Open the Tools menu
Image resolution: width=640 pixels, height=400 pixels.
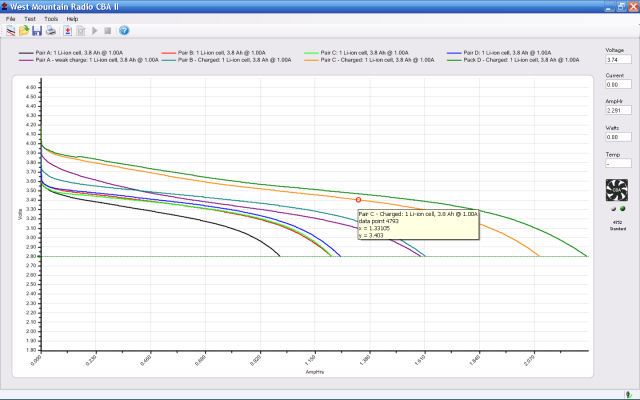click(x=51, y=19)
